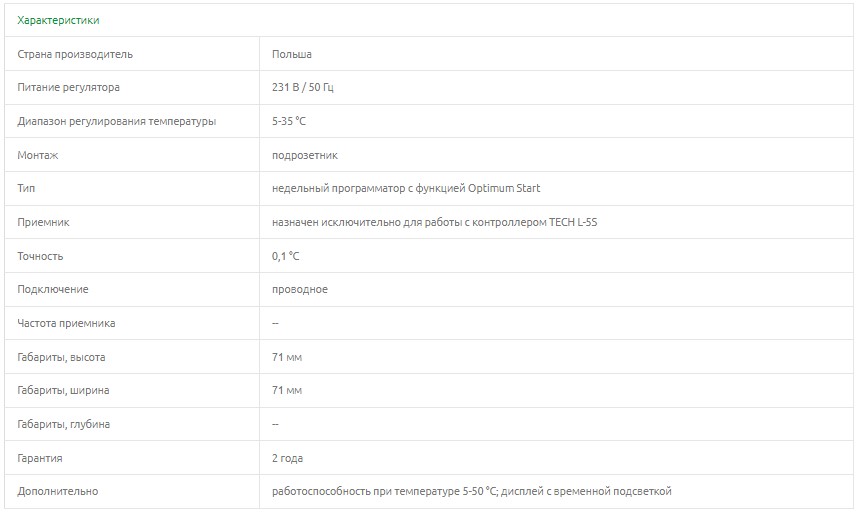Select the проводное connection value
Viewport: 860px width, 512px height.
(x=300, y=289)
